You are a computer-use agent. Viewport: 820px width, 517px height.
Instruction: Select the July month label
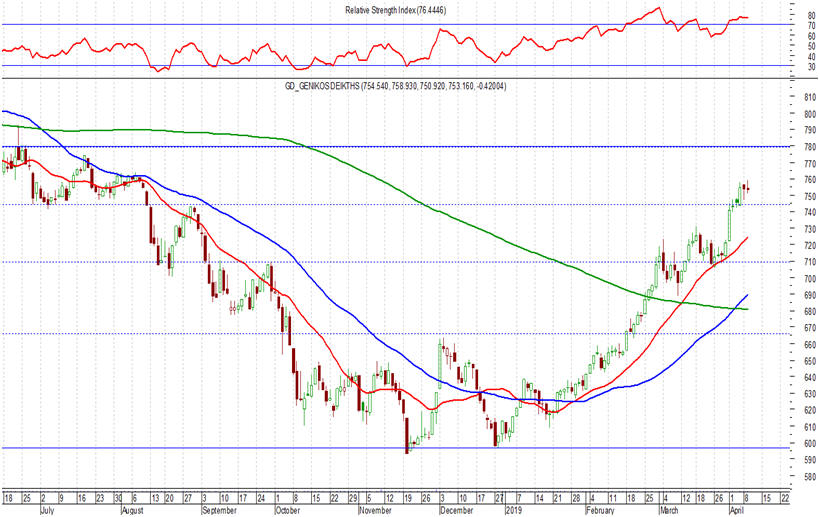pos(47,510)
